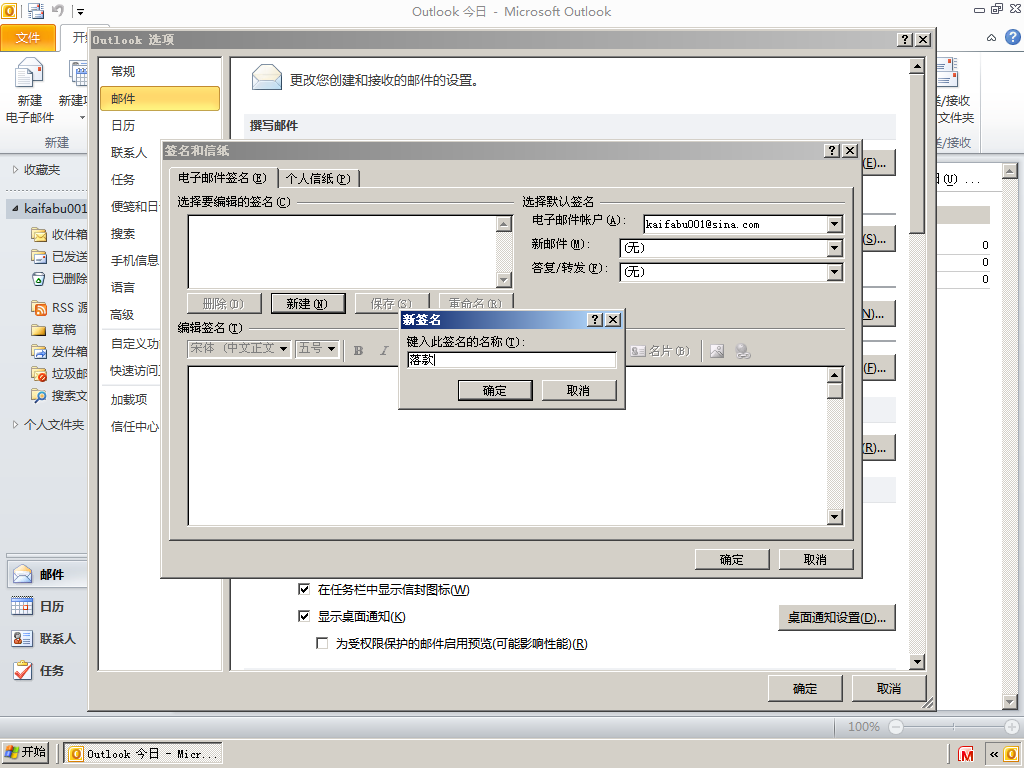
Task: Click 取消 in Outlook Options dialog
Action: click(x=889, y=688)
